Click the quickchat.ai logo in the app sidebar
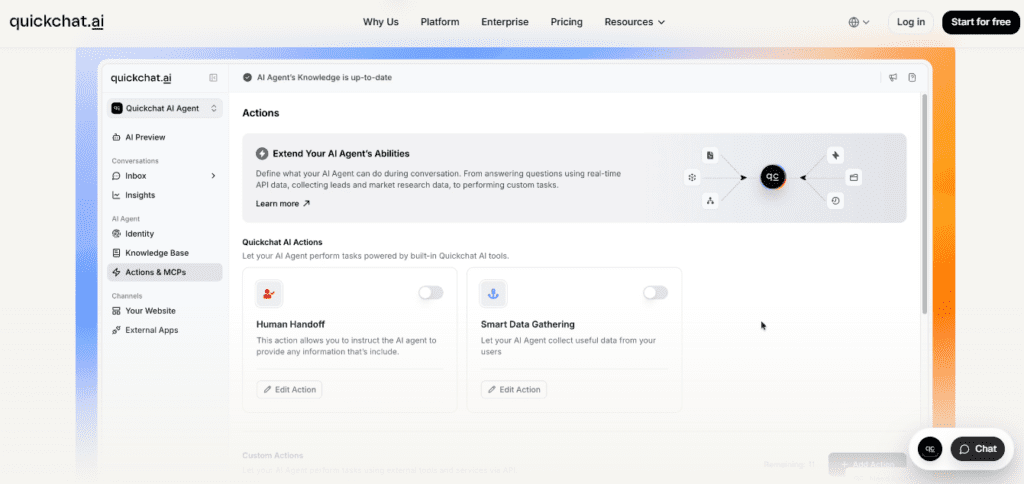 [141, 78]
